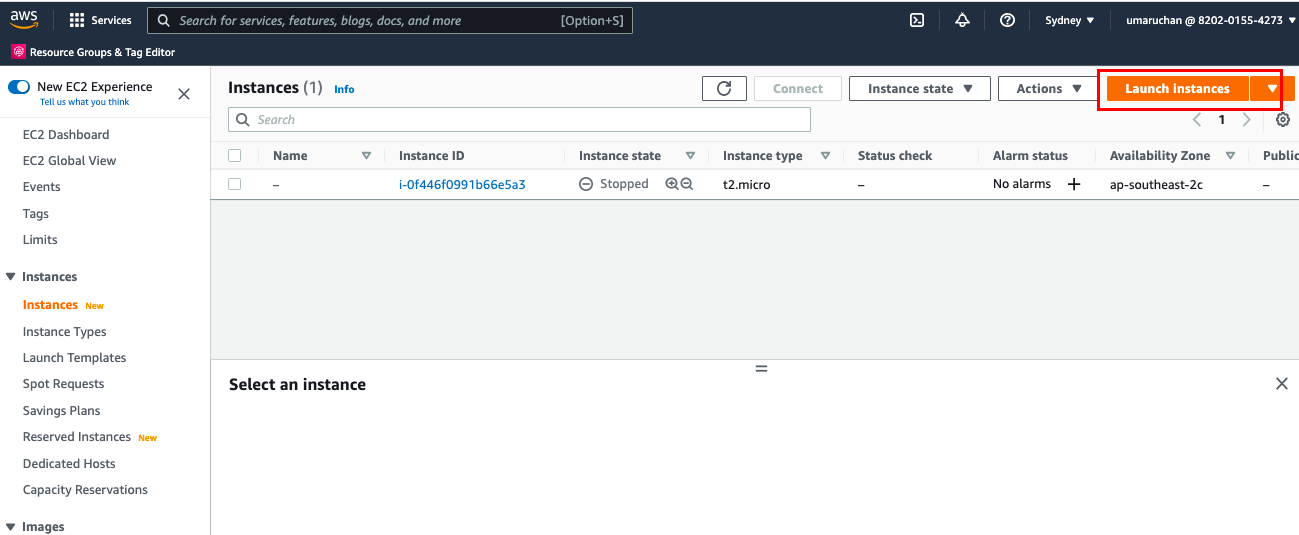Click the search magnifier in instances filter

[243, 120]
